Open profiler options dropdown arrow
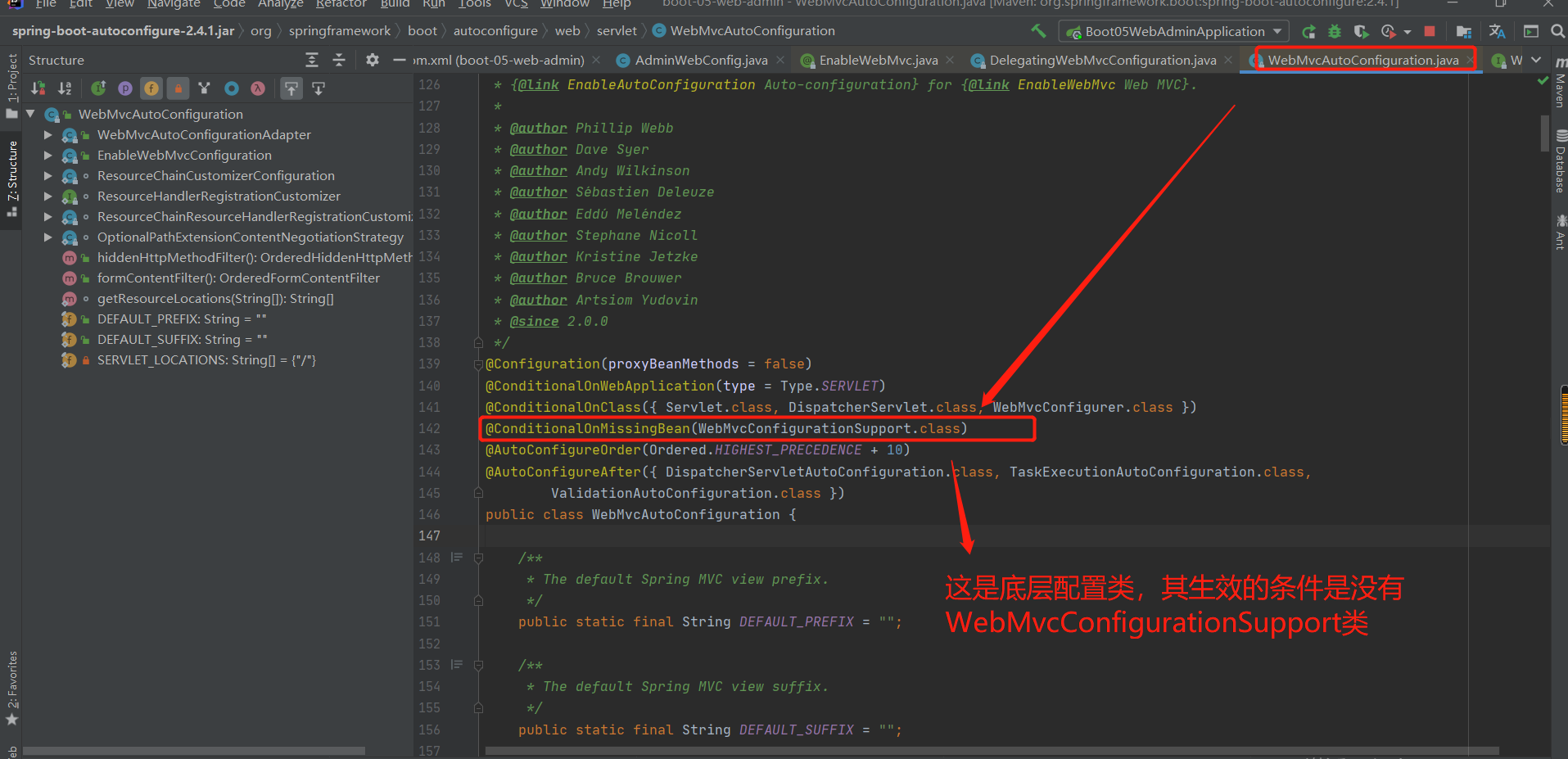 [1408, 32]
